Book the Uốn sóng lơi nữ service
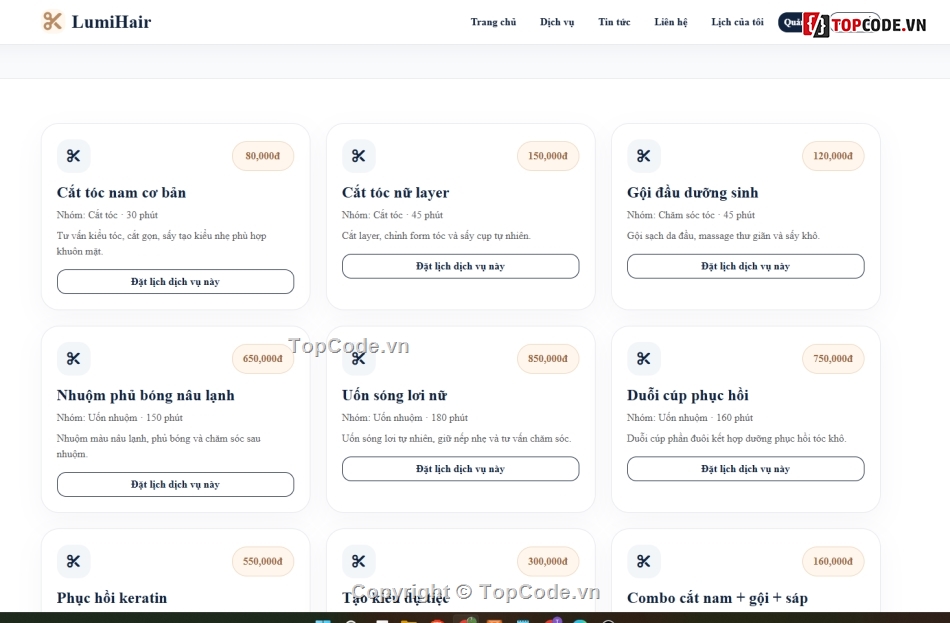 coord(460,469)
